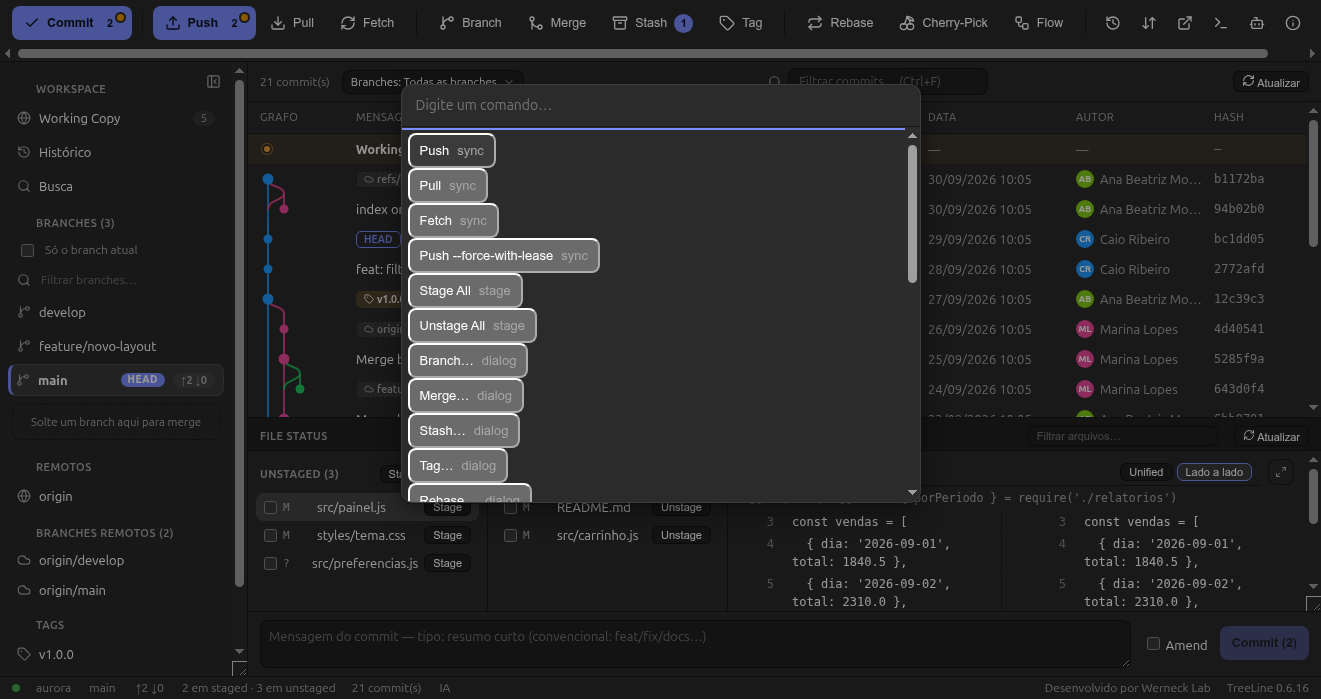Viewport: 1321px width, 699px height.
Task: Click the Cherry-Pick toolbar button
Action: point(943,23)
